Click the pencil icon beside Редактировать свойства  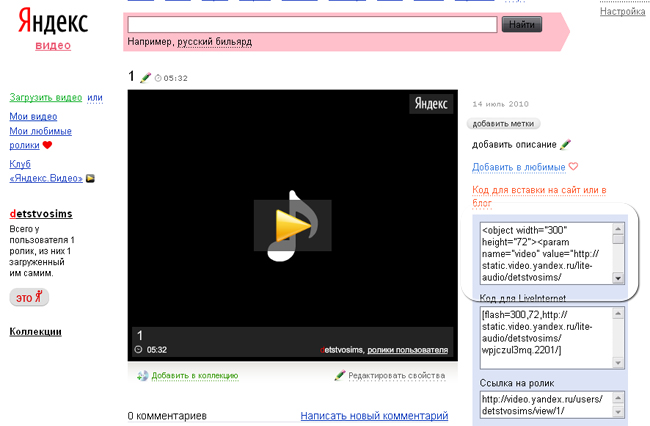pyautogui.click(x=340, y=375)
